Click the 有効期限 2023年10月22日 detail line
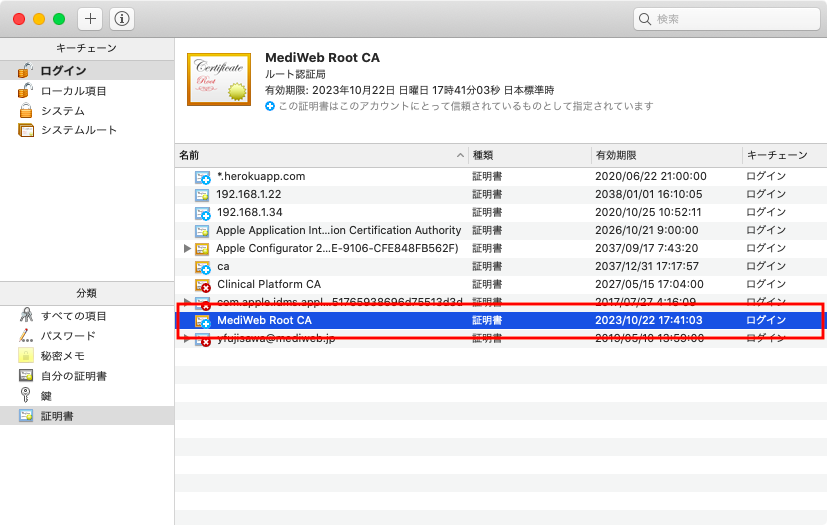This screenshot has height=525, width=827. point(409,90)
